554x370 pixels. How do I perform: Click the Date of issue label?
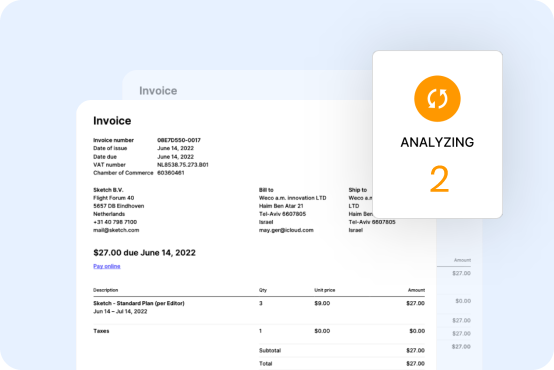(110, 148)
